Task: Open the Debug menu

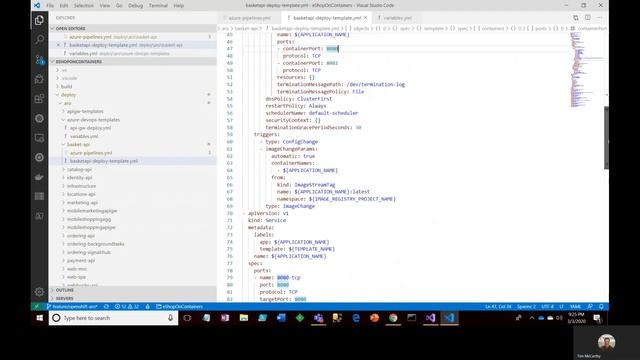Action: [136, 6]
